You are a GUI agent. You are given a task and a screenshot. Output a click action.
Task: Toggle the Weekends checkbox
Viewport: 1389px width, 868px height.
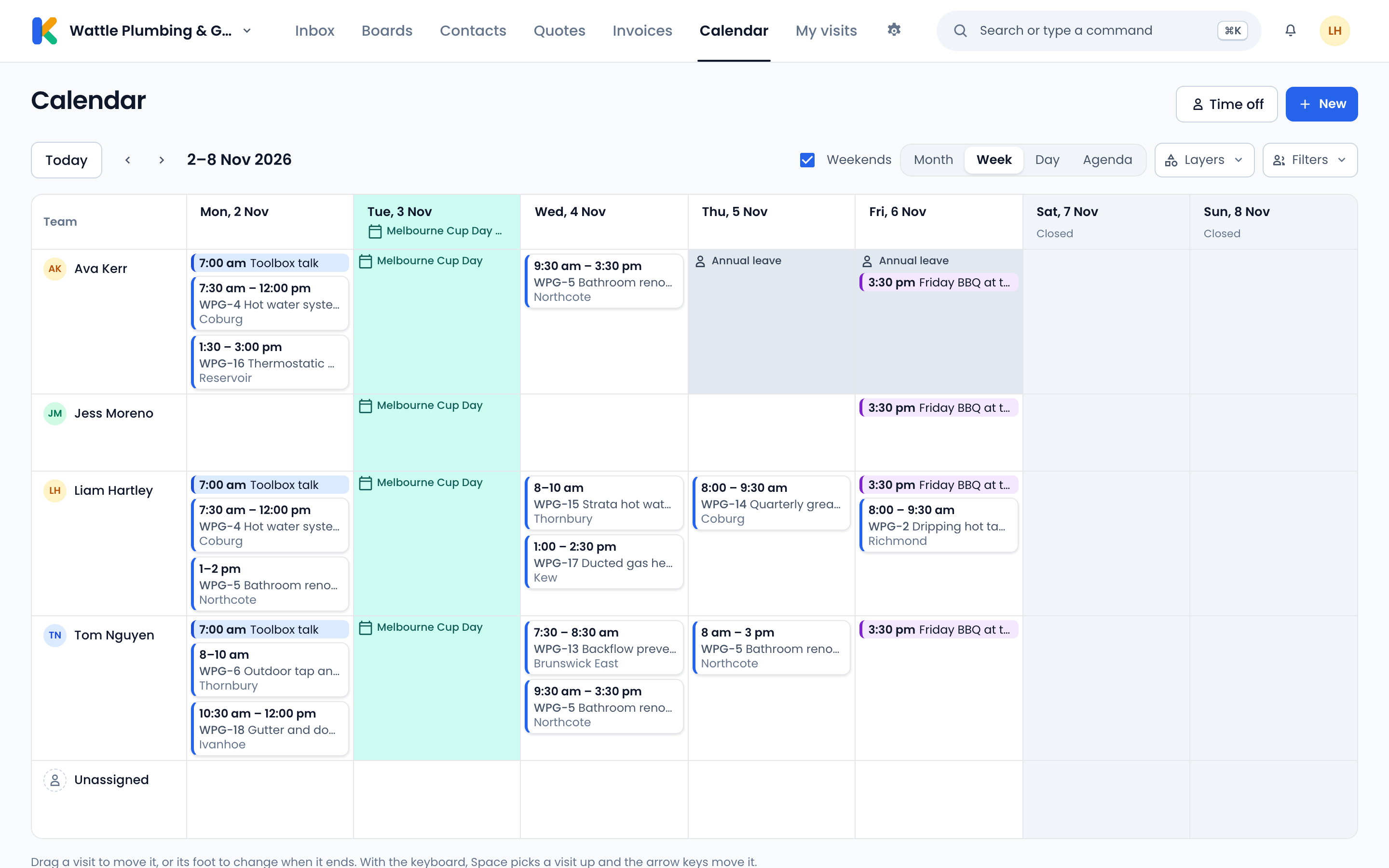807,160
